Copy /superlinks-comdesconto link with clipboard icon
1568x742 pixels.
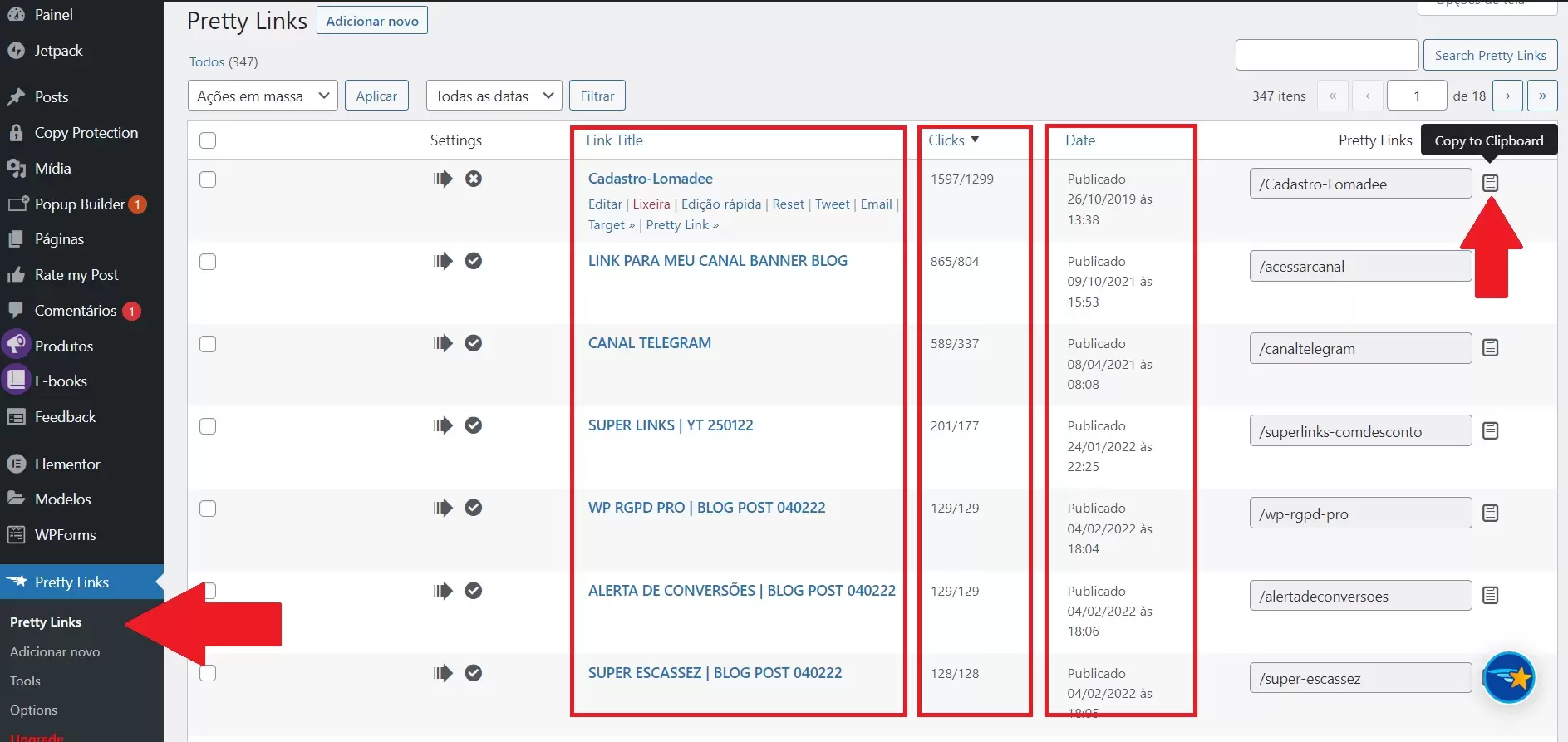1491,430
